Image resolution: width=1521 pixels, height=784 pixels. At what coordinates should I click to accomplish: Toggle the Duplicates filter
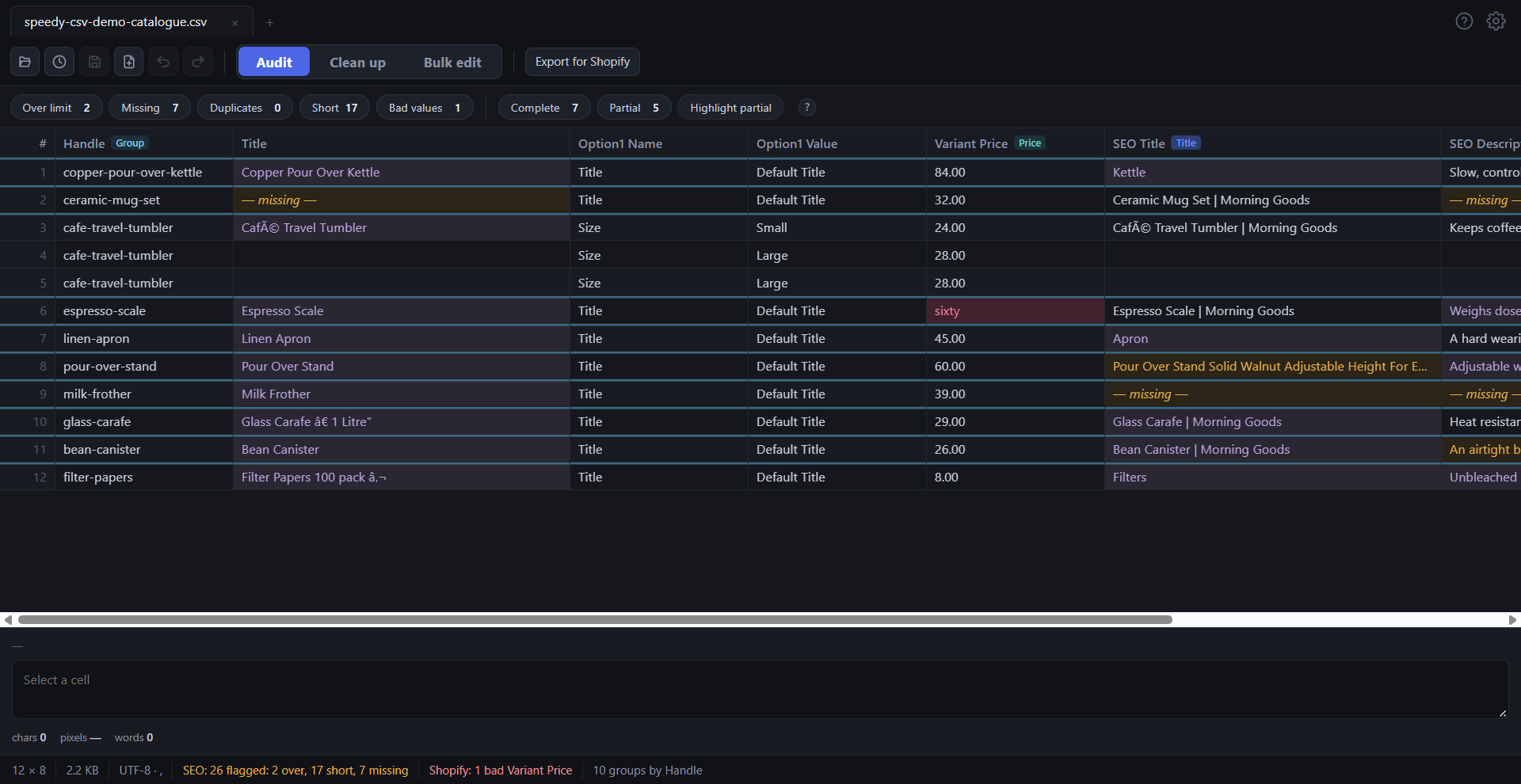point(245,108)
